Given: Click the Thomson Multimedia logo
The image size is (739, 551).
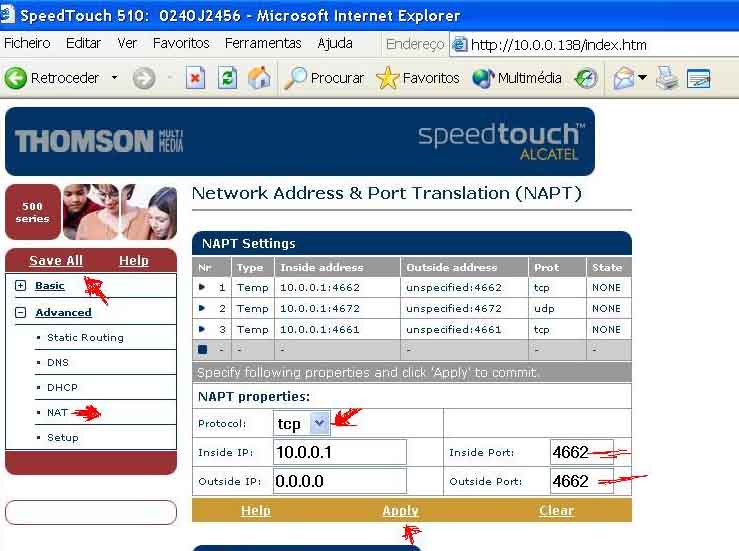Looking at the screenshot, I should [99, 140].
